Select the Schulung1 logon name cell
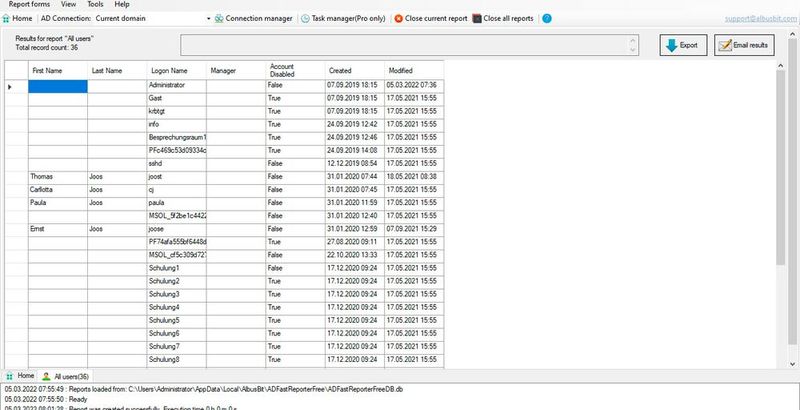 (177, 268)
